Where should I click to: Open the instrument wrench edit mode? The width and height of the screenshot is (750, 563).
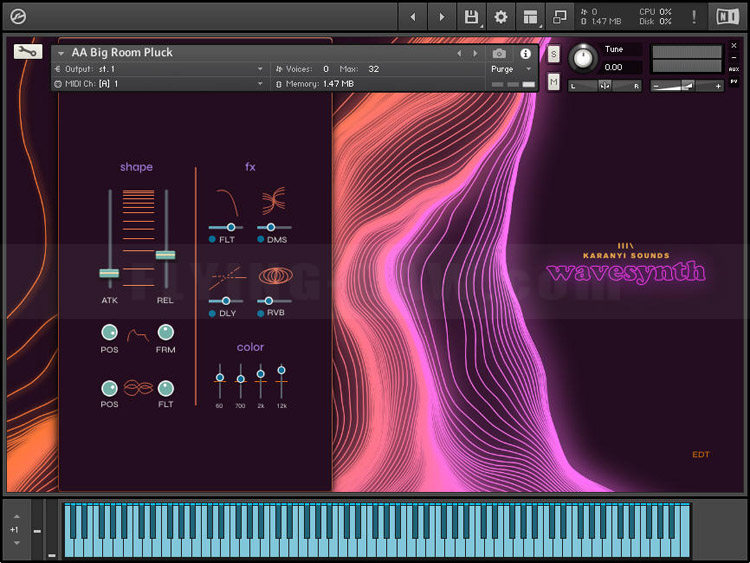coord(28,52)
